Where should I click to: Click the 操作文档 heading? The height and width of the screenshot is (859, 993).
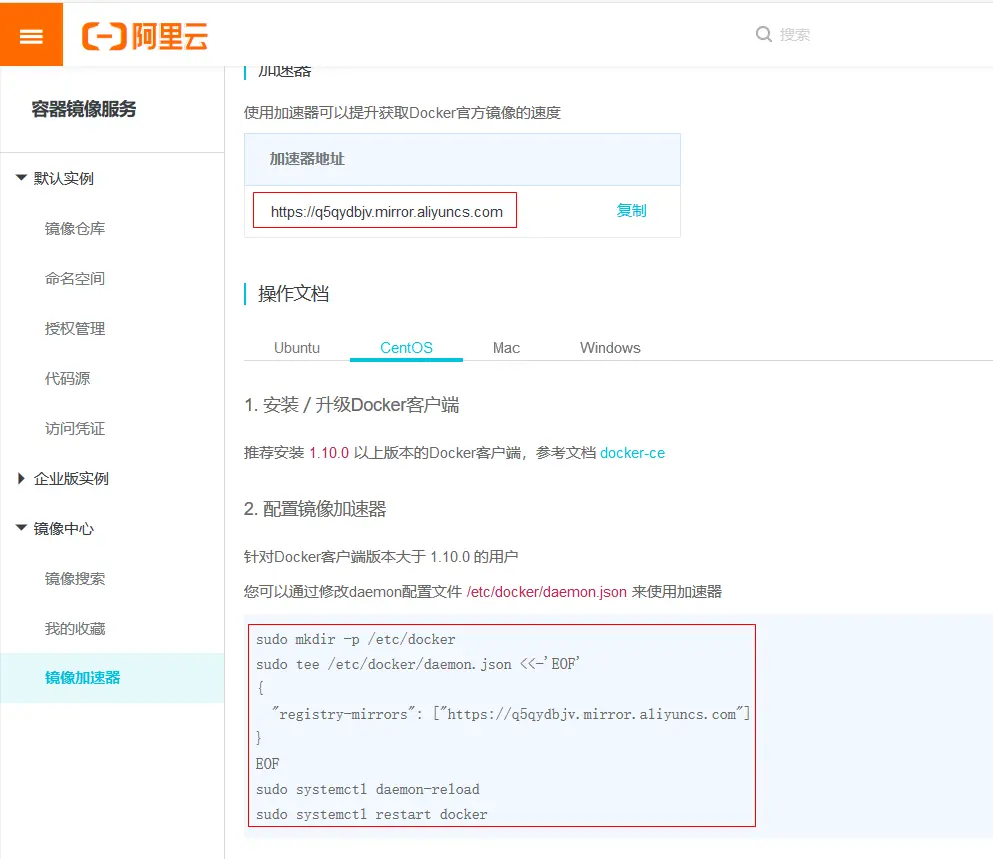point(293,294)
